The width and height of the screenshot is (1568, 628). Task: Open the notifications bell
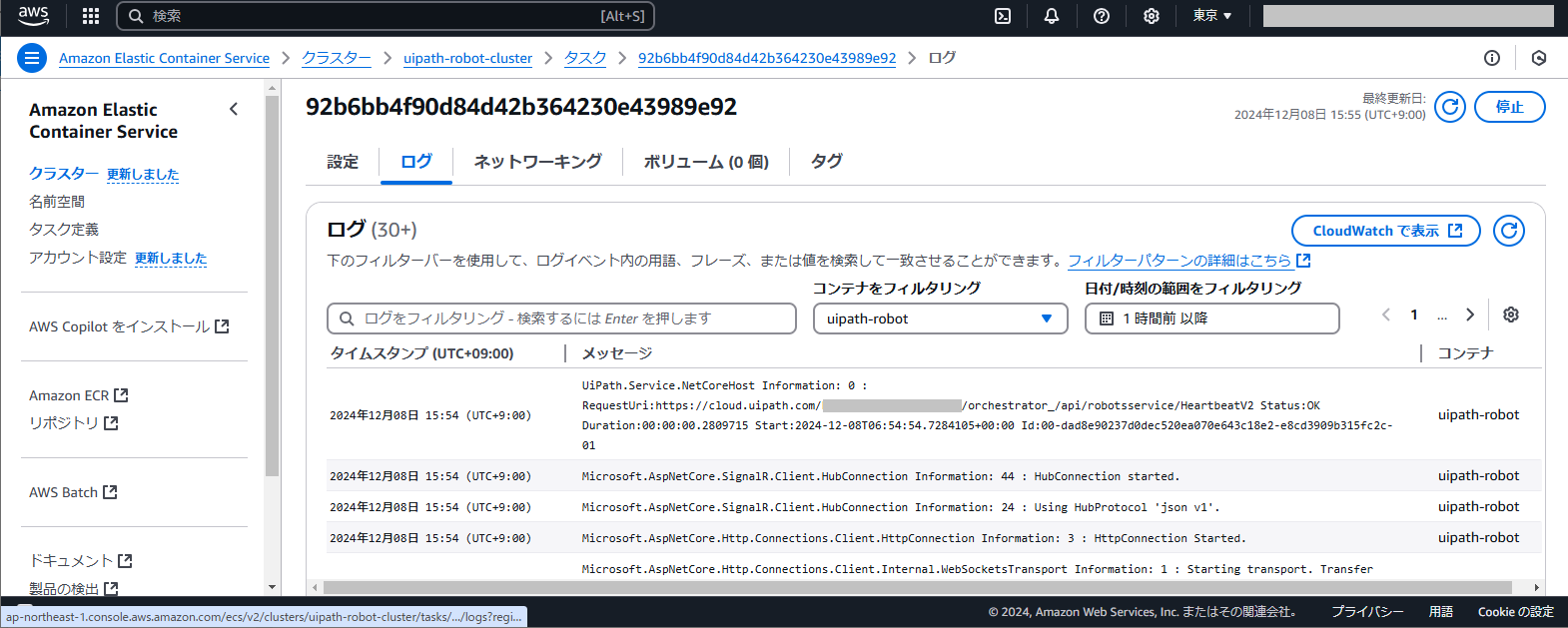[1052, 16]
